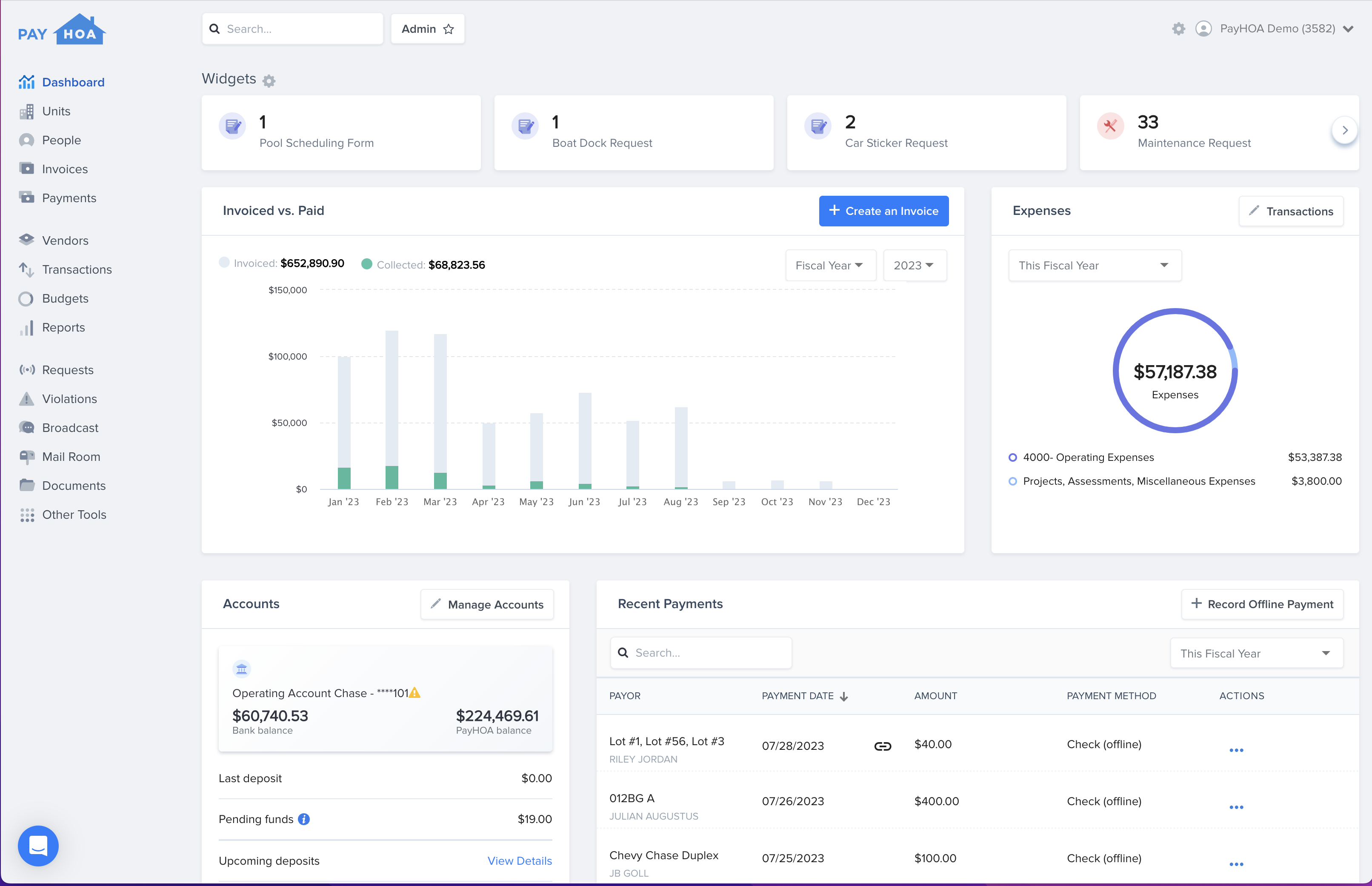Image resolution: width=1372 pixels, height=886 pixels.
Task: Open the Dashboard section from the sidebar
Action: [73, 82]
